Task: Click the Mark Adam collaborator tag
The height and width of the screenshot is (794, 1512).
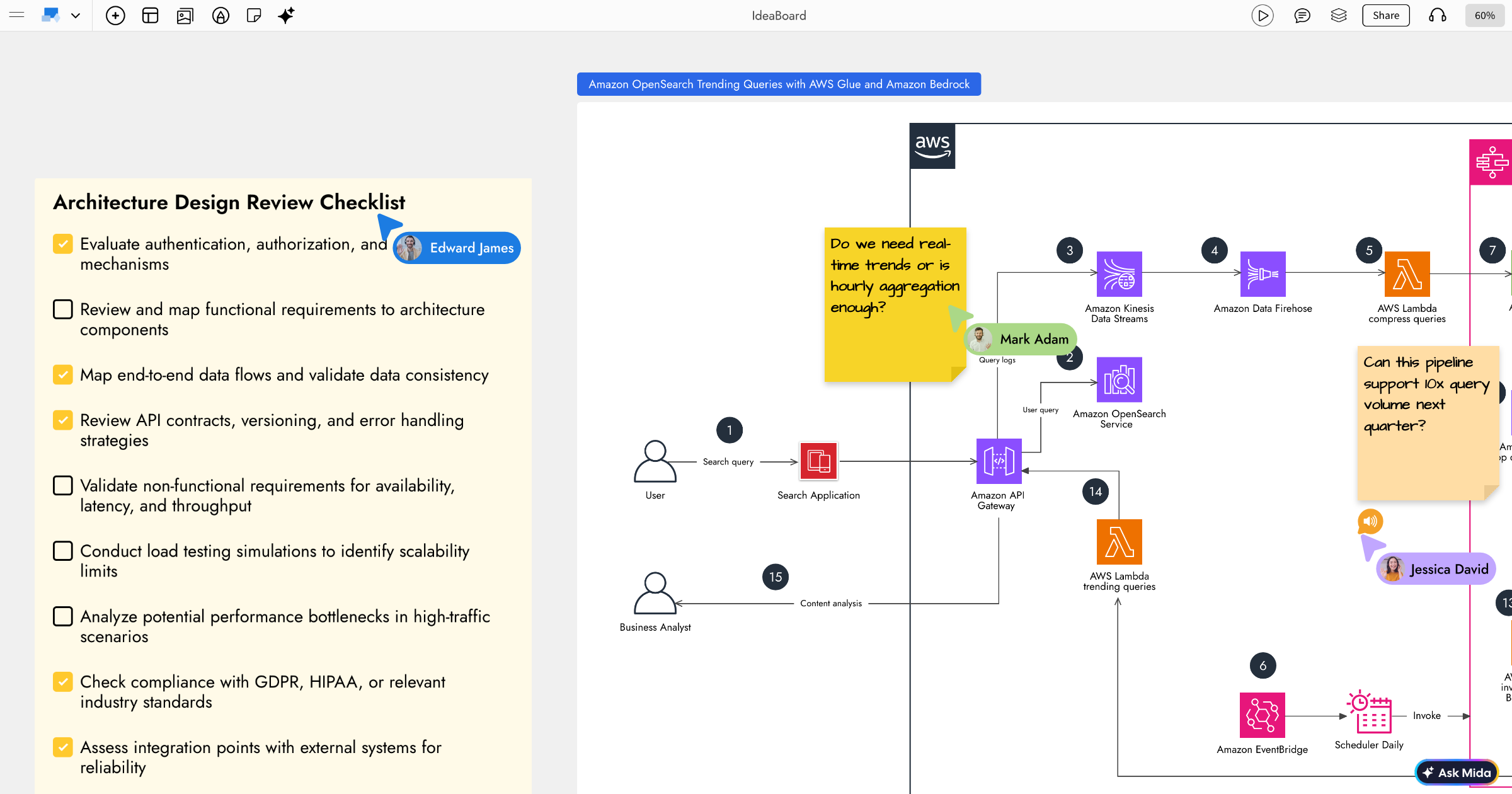Action: pos(1021,339)
